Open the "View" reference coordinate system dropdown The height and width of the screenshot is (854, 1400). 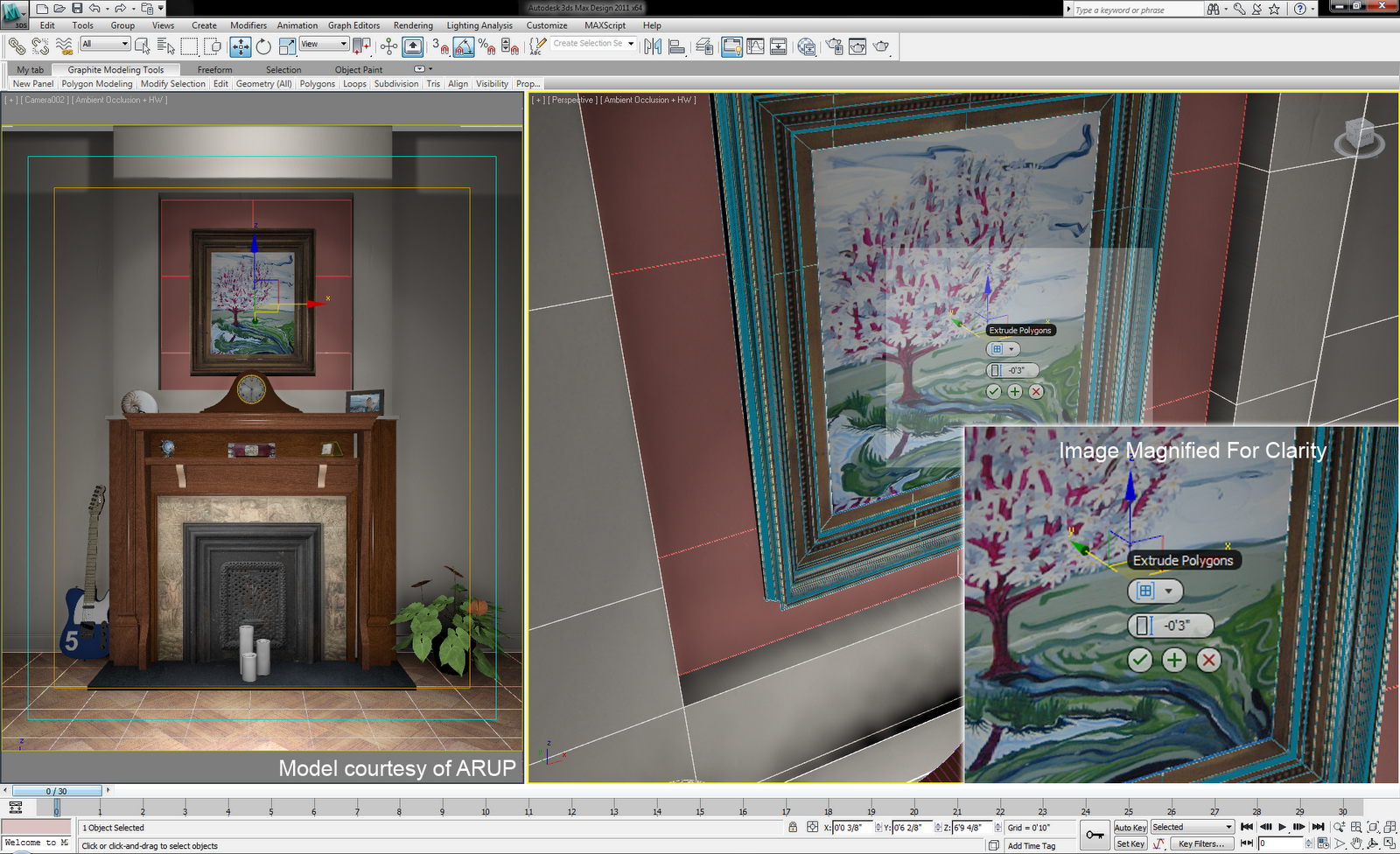point(324,44)
